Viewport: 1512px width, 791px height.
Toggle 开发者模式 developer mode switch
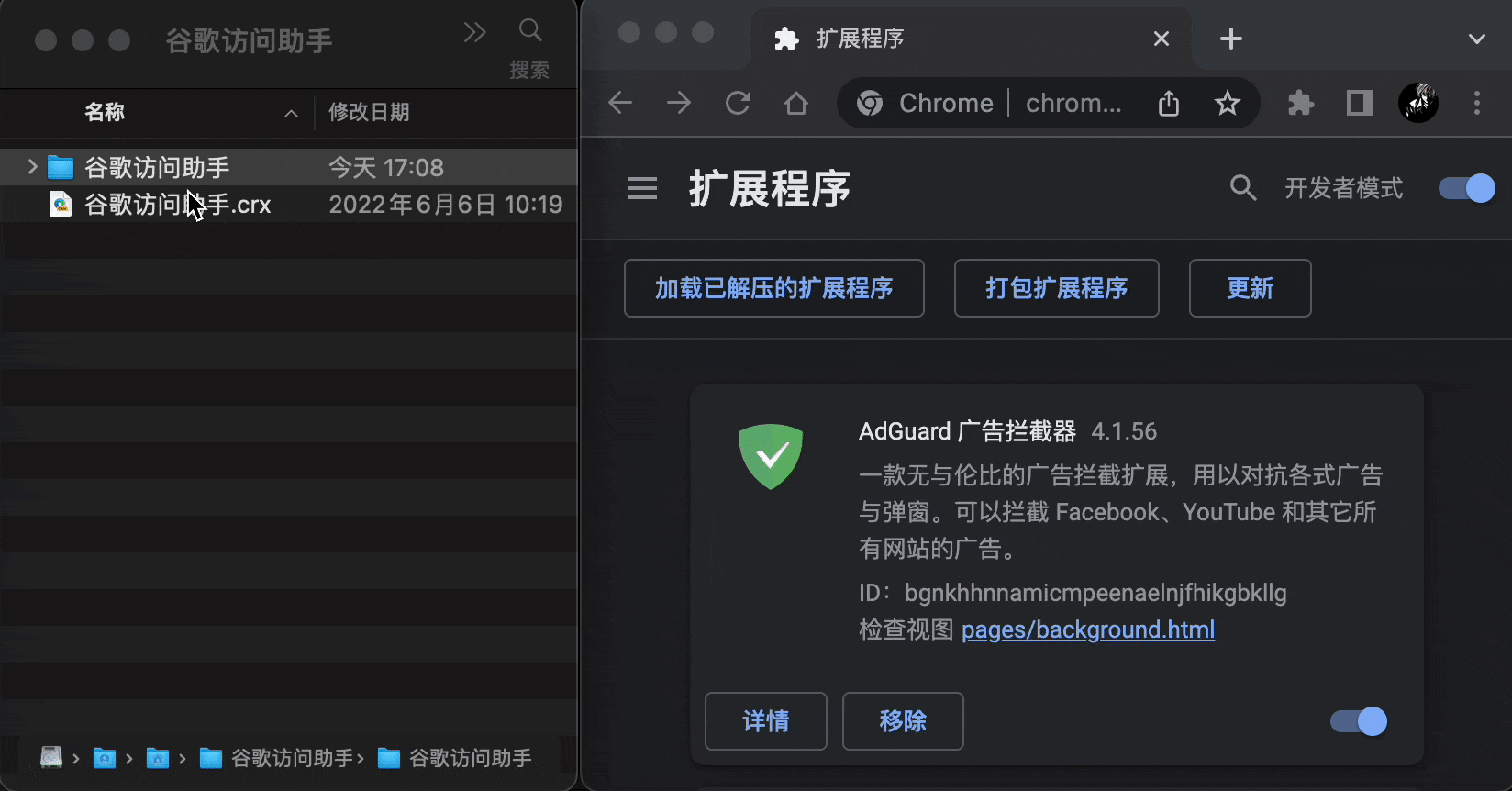click(x=1466, y=188)
